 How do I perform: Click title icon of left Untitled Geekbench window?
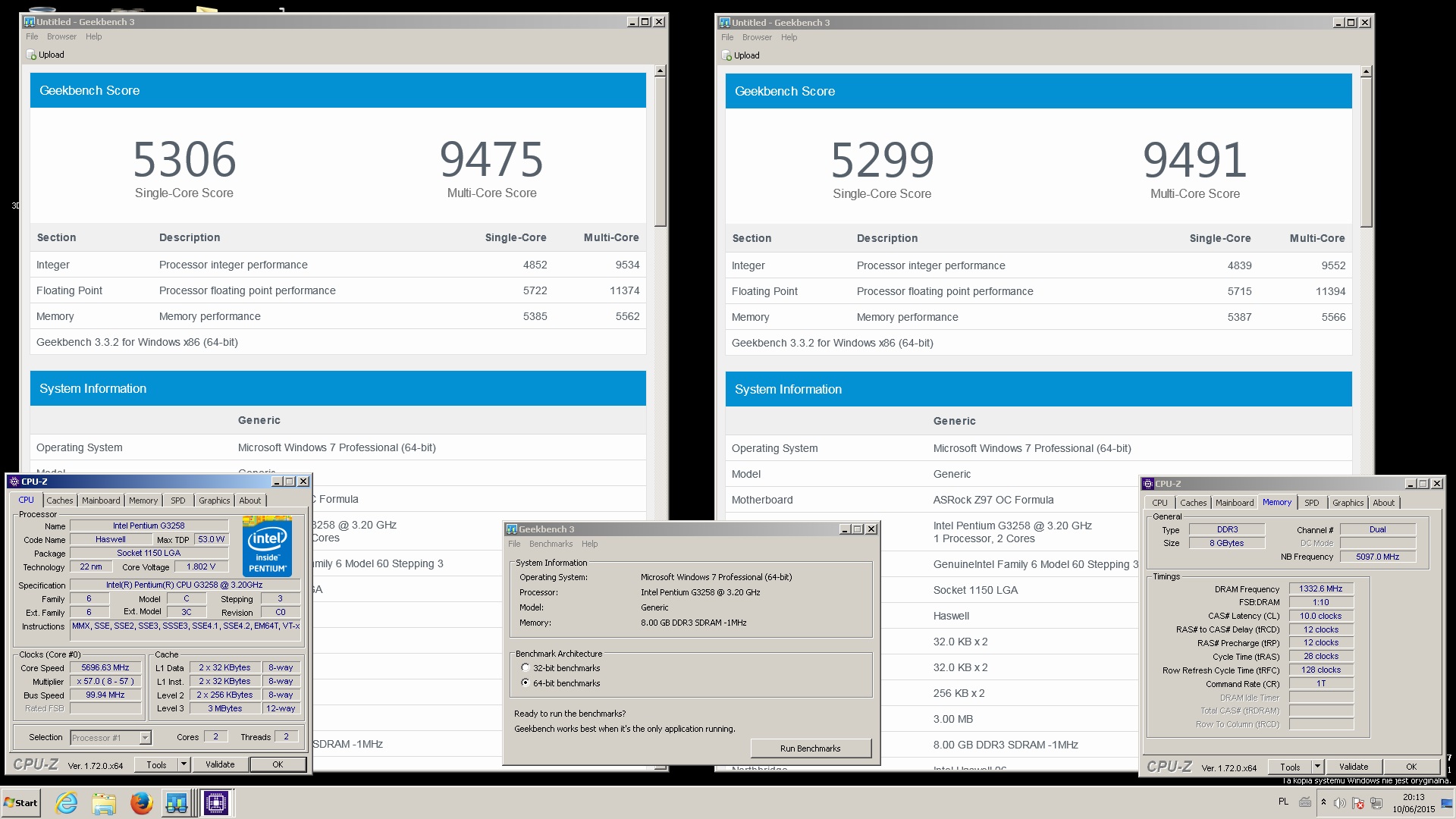coord(30,22)
